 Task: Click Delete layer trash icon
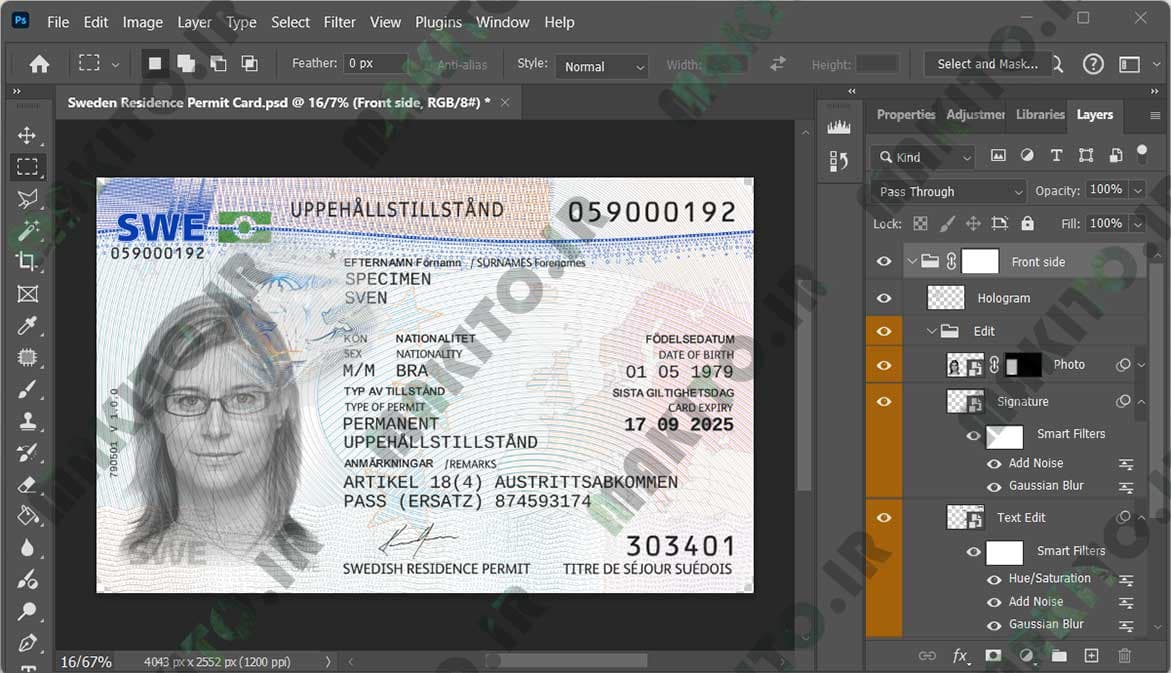point(1124,656)
